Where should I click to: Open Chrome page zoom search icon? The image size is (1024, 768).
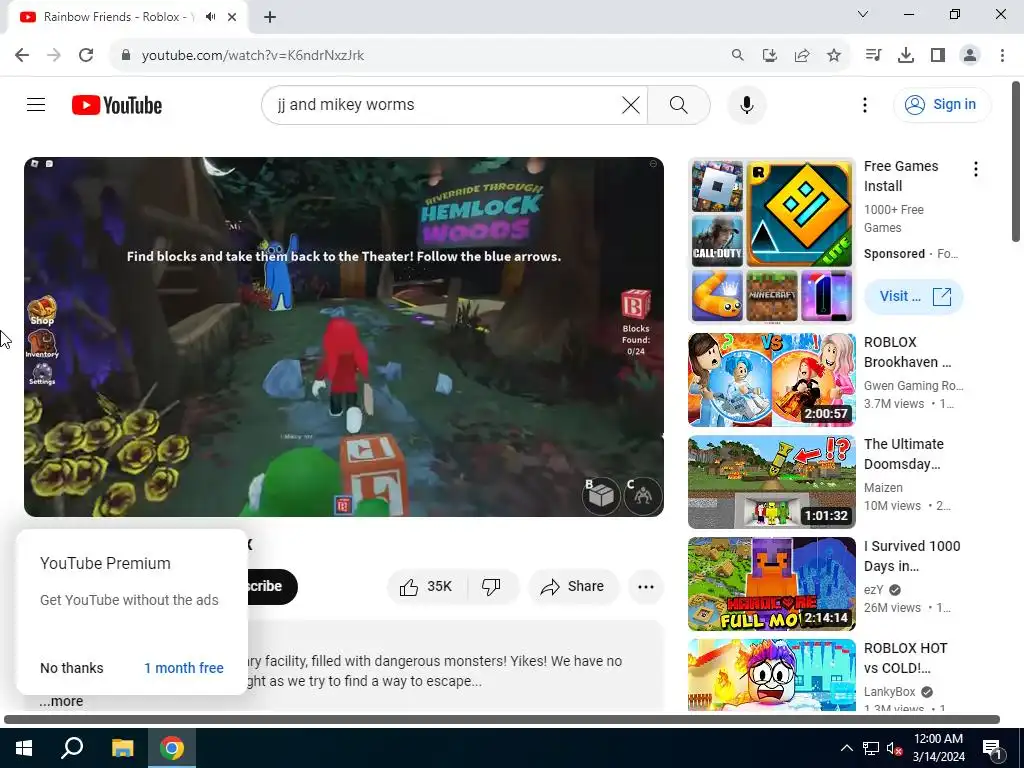pos(737,55)
